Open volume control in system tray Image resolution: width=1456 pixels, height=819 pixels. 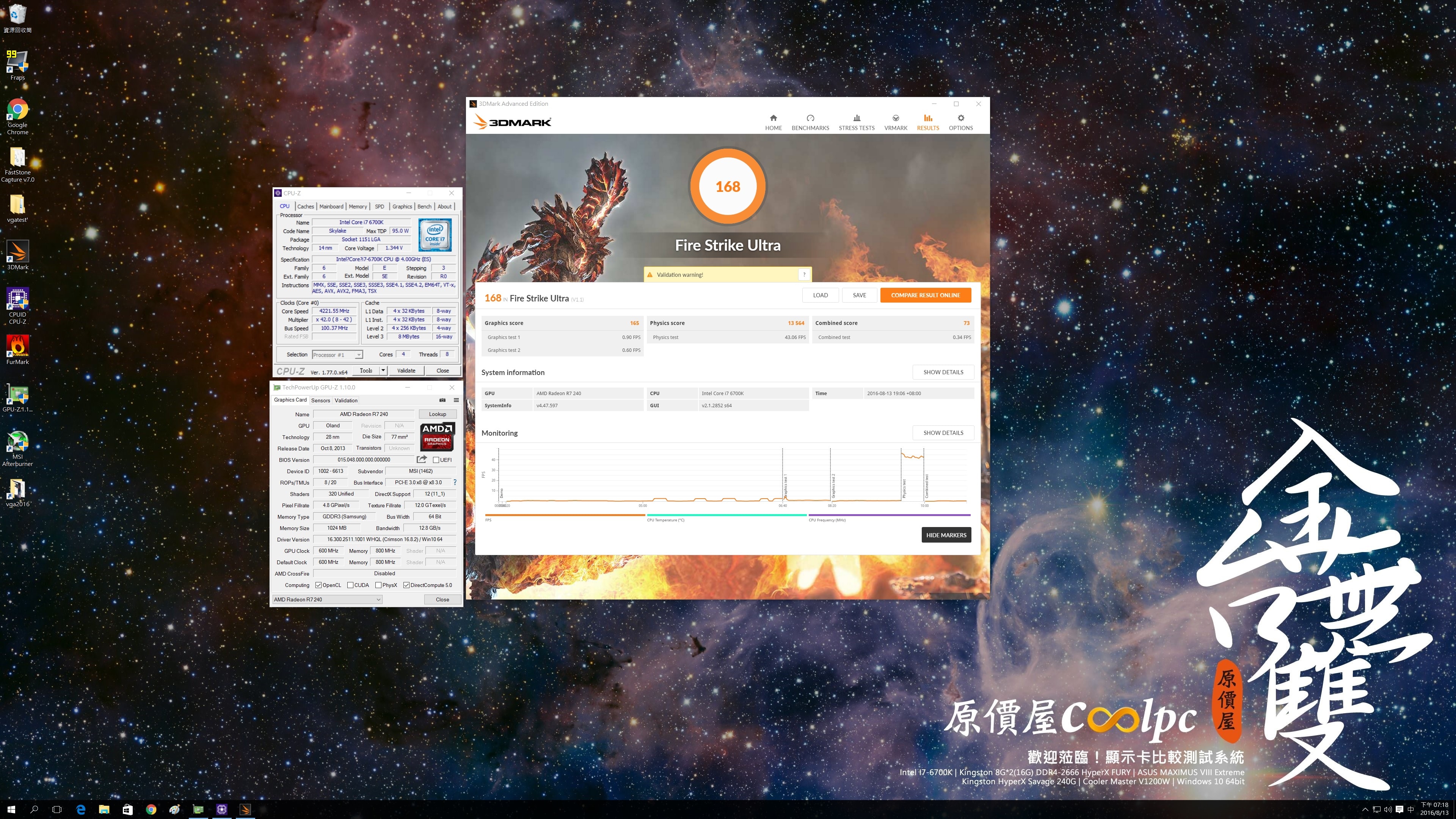(1388, 810)
